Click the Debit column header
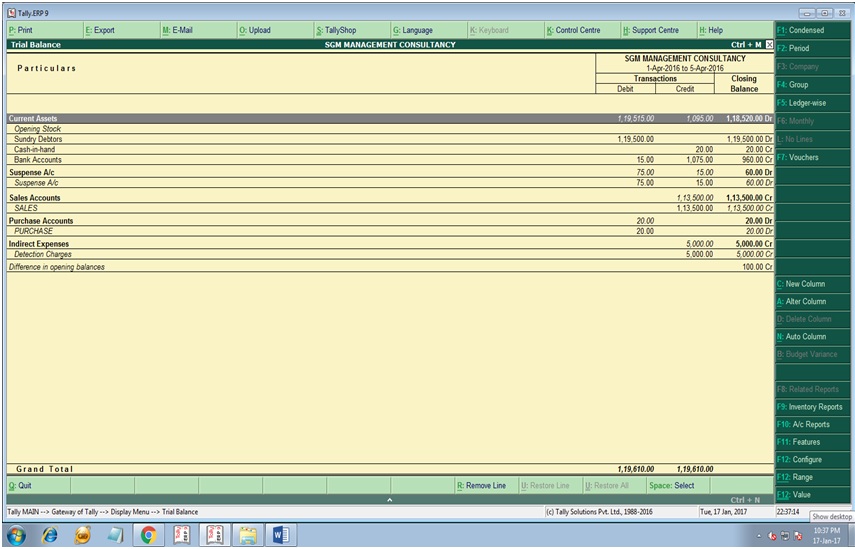The image size is (855, 549). pyautogui.click(x=625, y=89)
